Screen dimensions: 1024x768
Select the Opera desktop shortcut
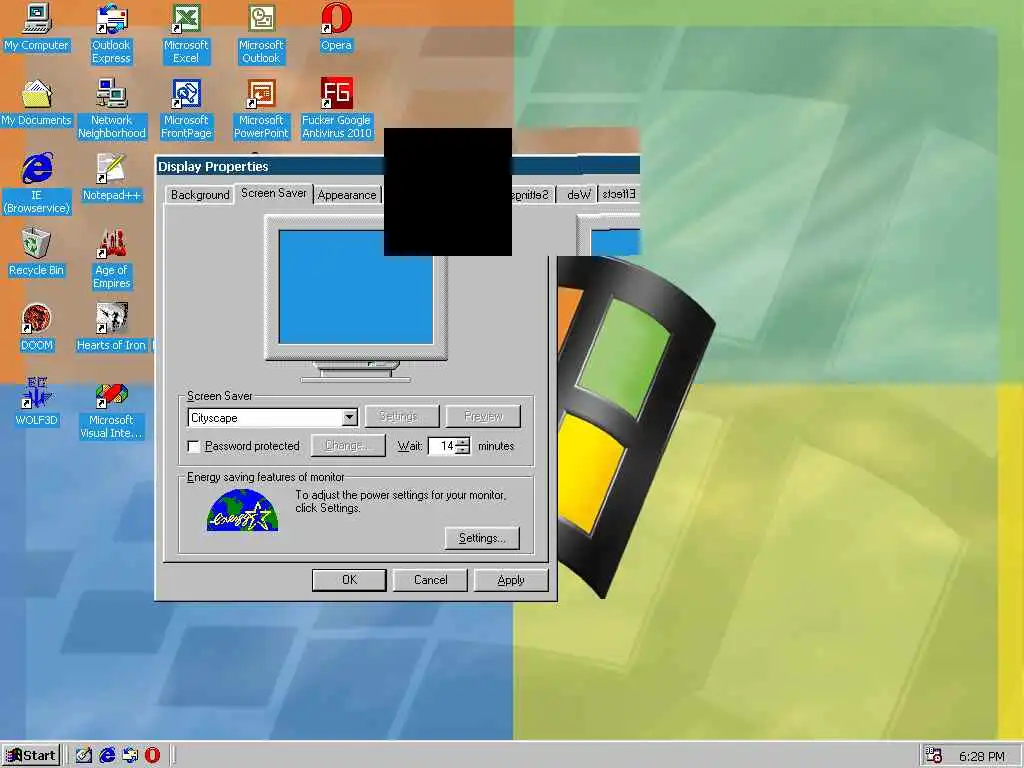click(336, 27)
